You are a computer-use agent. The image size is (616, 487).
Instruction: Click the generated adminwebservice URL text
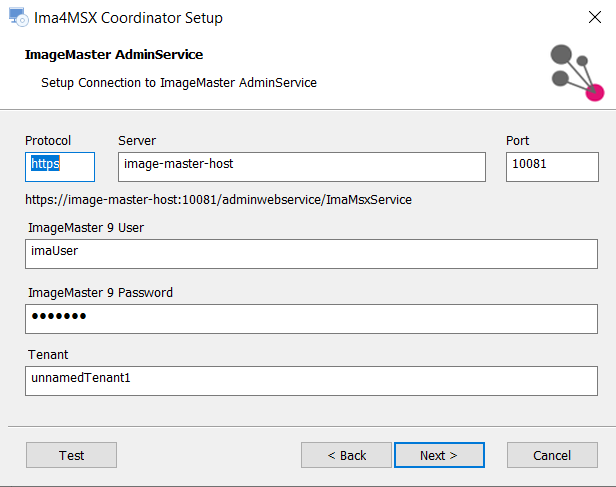coord(218,200)
